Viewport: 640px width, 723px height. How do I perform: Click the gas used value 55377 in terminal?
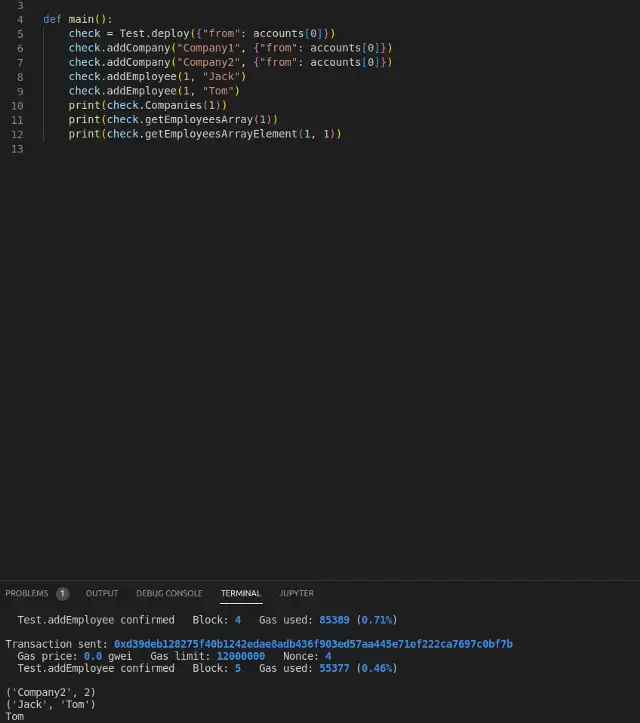[334, 669]
